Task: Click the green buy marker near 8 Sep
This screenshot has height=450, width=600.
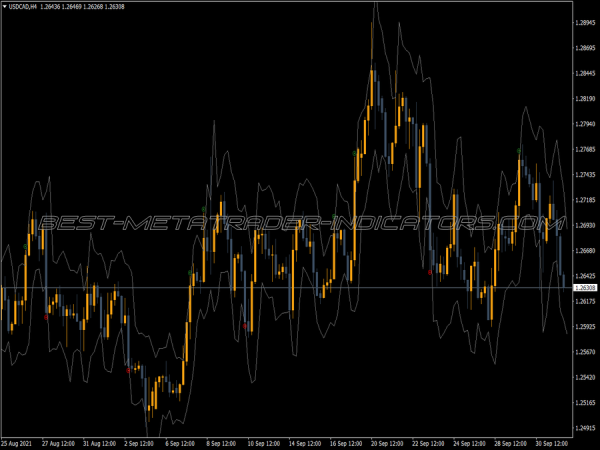Action: 204,209
